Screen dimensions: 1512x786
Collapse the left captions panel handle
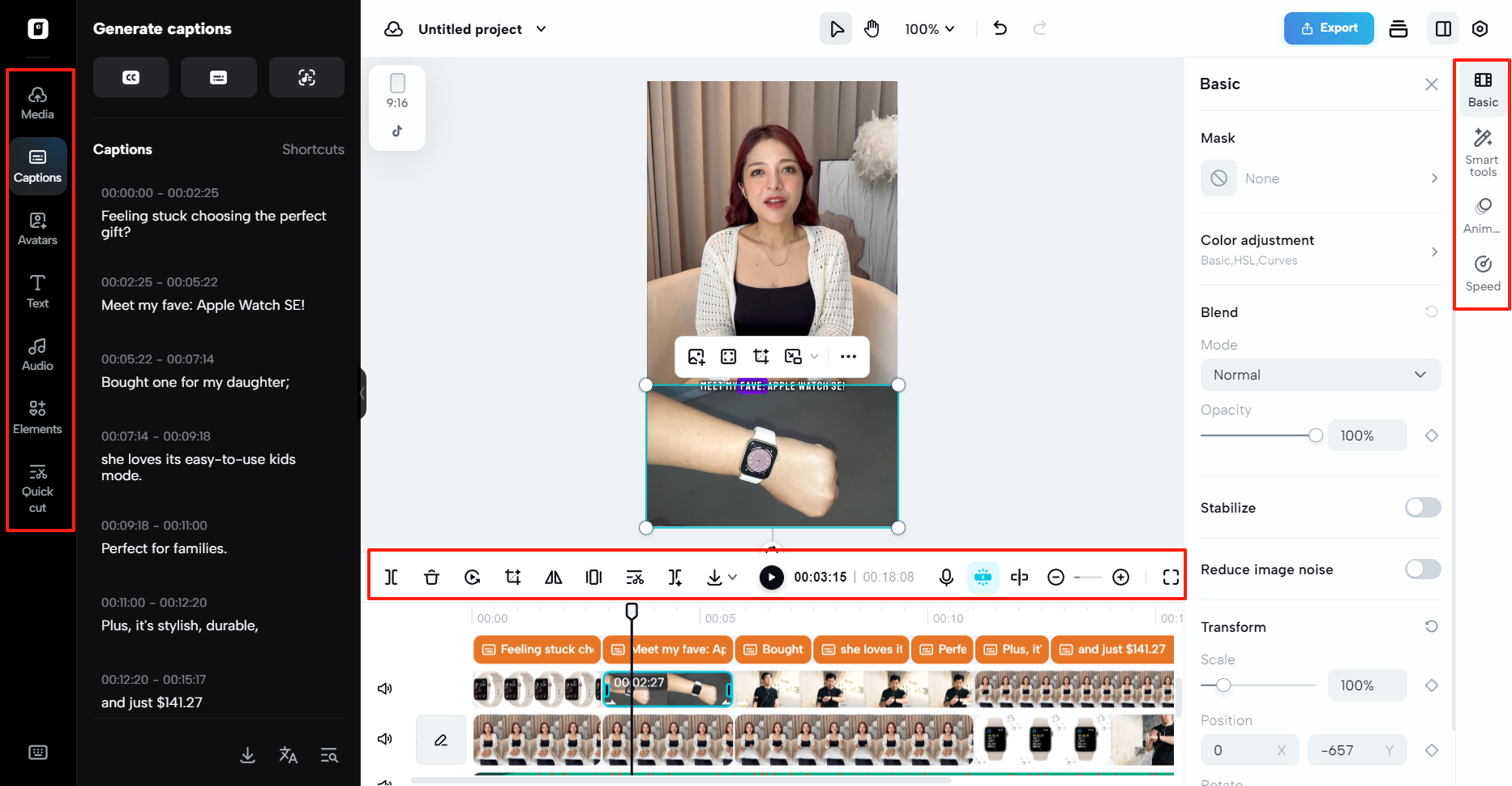tap(362, 393)
